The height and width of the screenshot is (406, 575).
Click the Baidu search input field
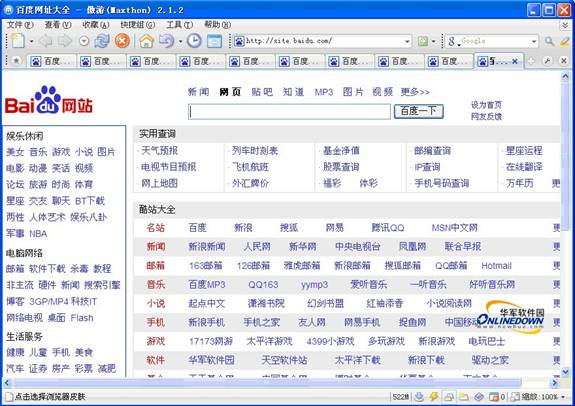289,111
